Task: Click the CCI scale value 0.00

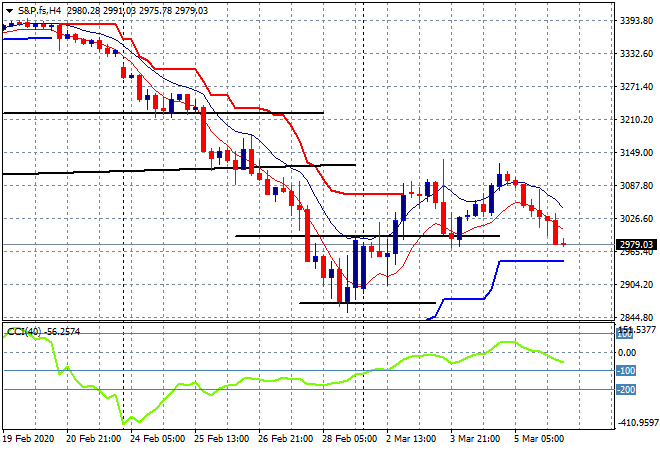Action: 627,353
